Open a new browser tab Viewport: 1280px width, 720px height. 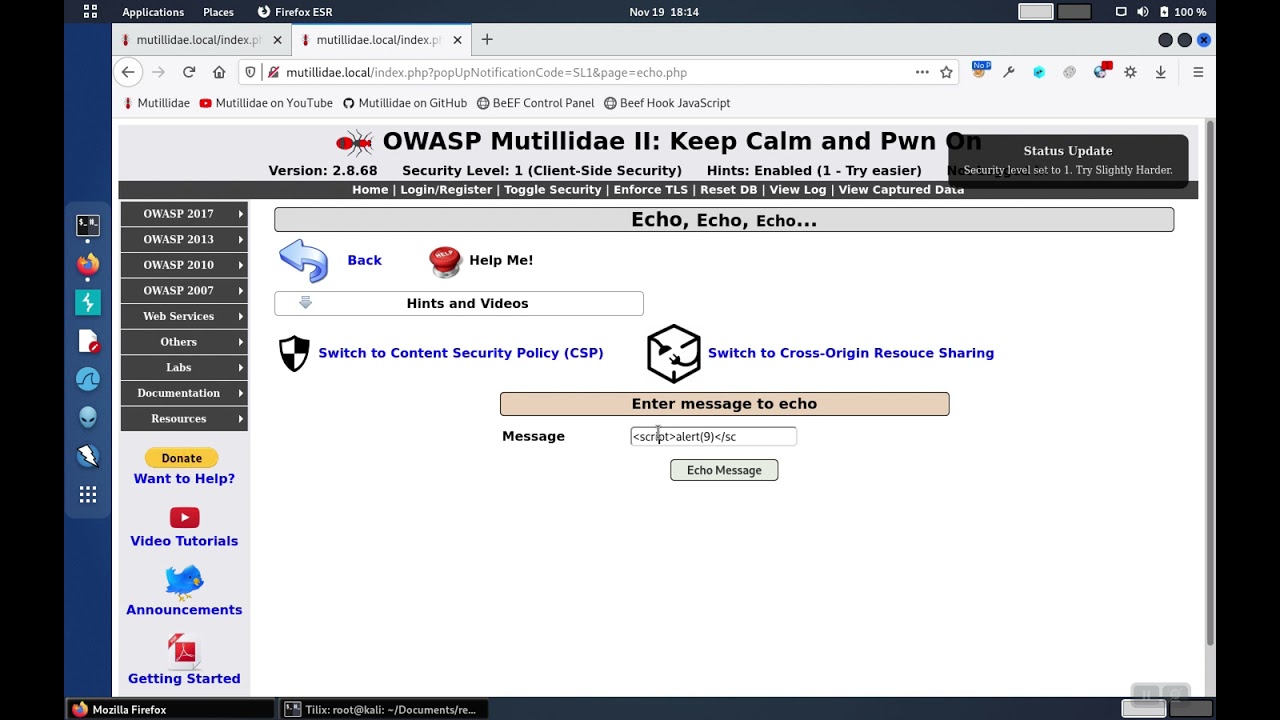pos(487,40)
